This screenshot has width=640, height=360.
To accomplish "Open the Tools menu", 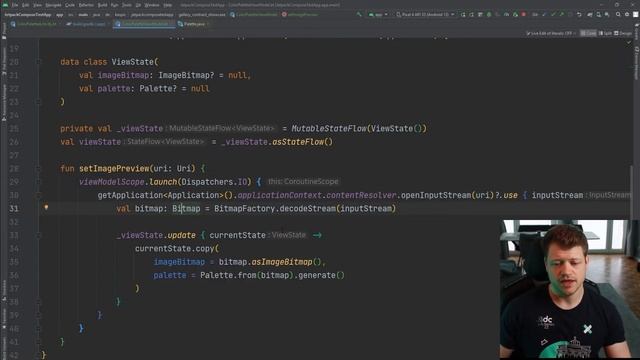I will [127, 5].
